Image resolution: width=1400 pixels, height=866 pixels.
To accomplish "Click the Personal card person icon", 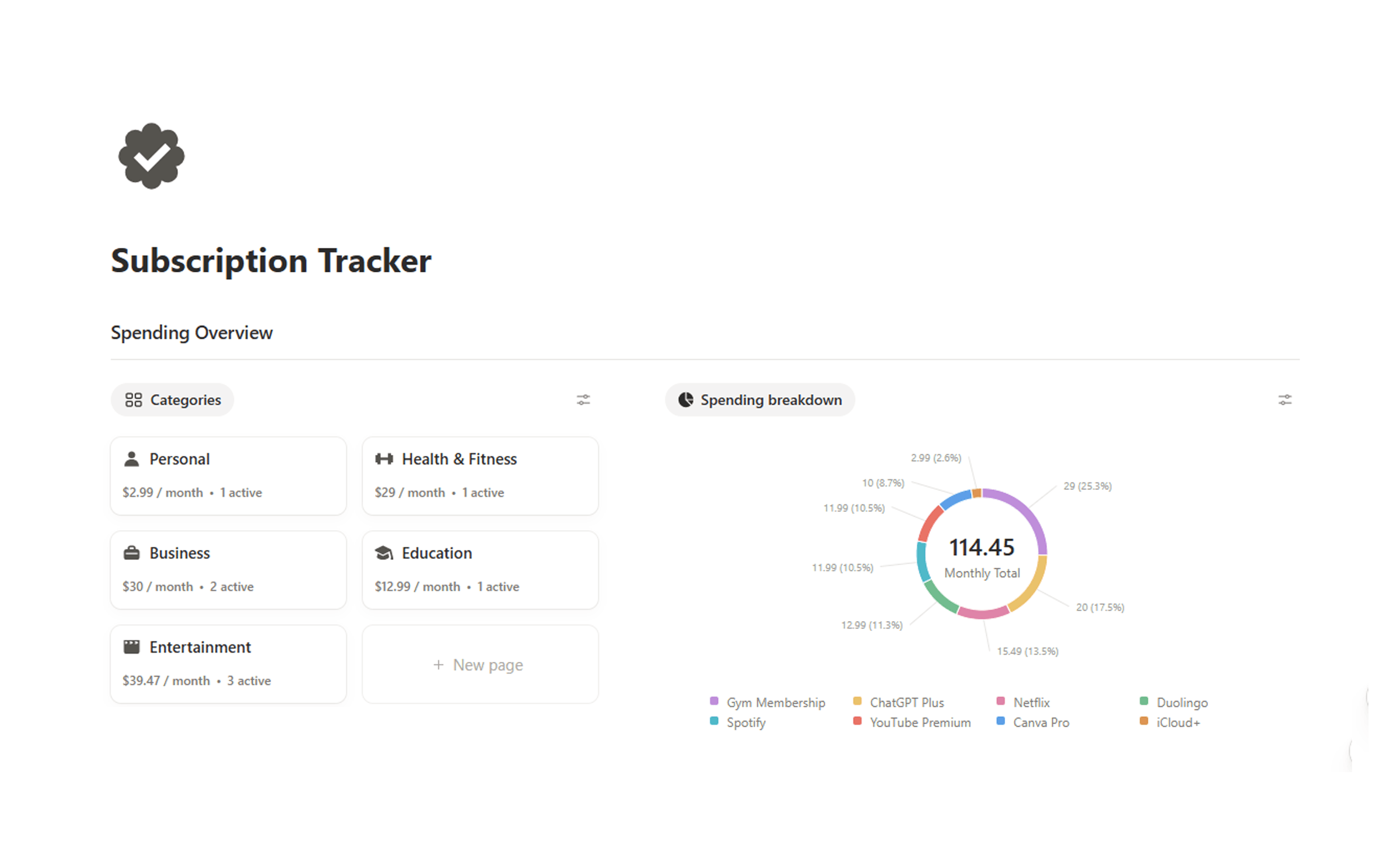I will pos(132,459).
